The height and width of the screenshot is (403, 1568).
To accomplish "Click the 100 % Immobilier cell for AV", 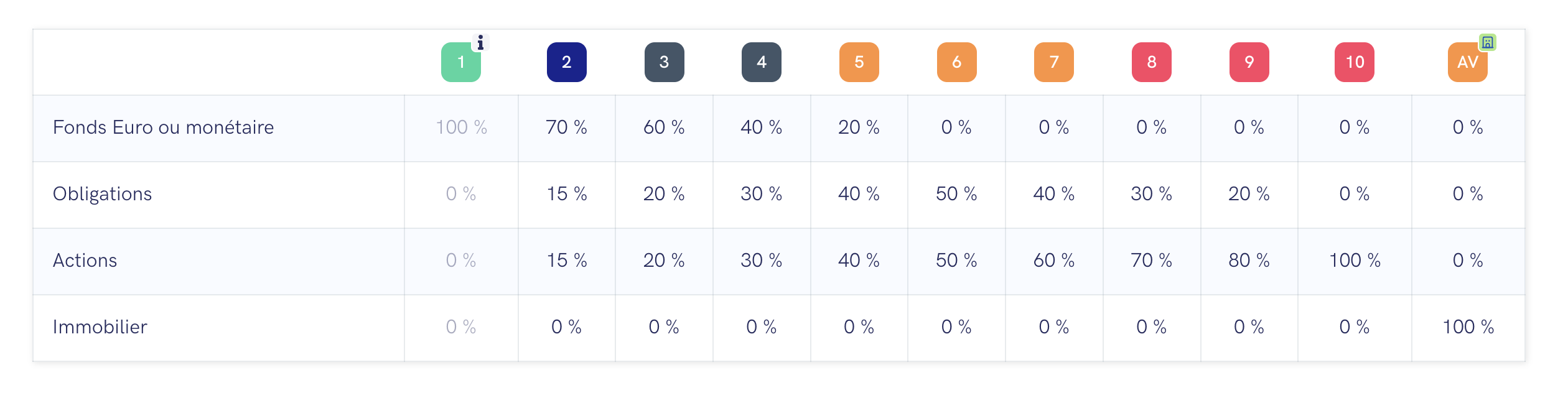I will click(x=1468, y=327).
